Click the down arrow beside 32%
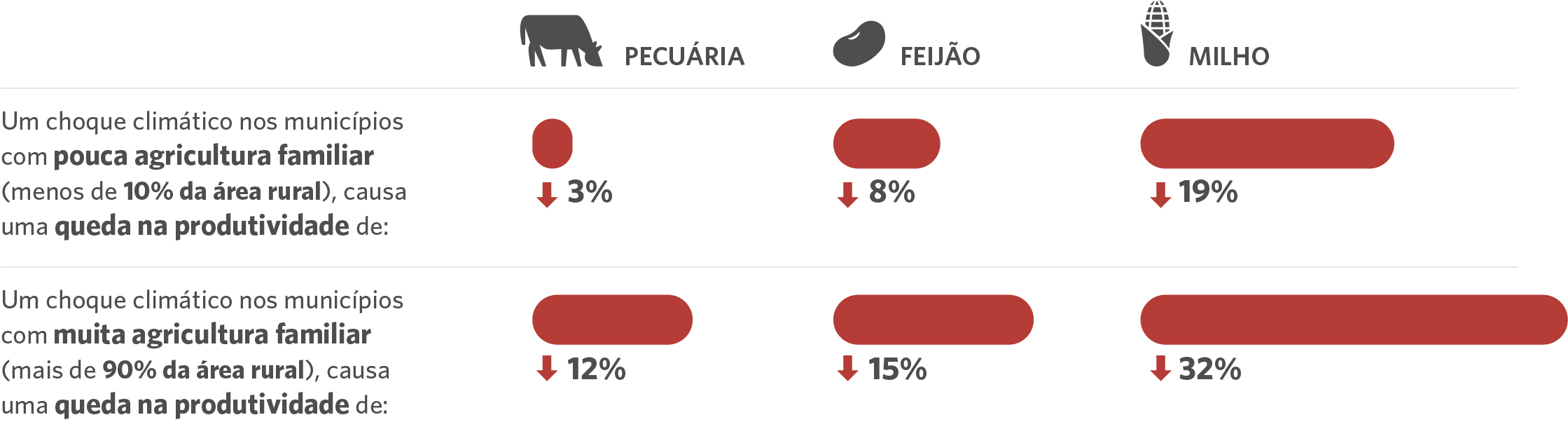1568x422 pixels. [x=1160, y=368]
